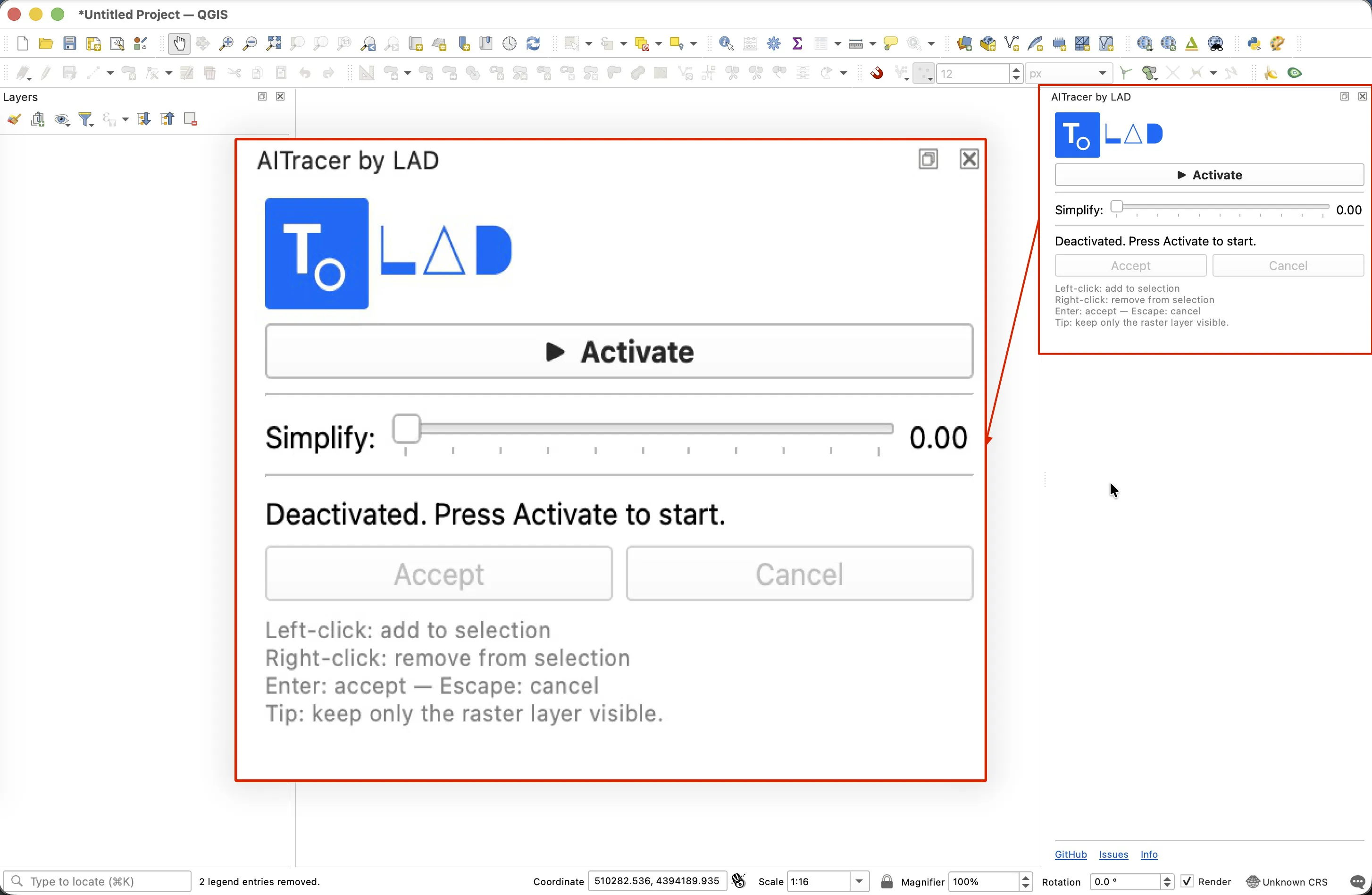Open the New Print Layout tool
Image resolution: width=1372 pixels, height=895 pixels.
click(x=93, y=43)
